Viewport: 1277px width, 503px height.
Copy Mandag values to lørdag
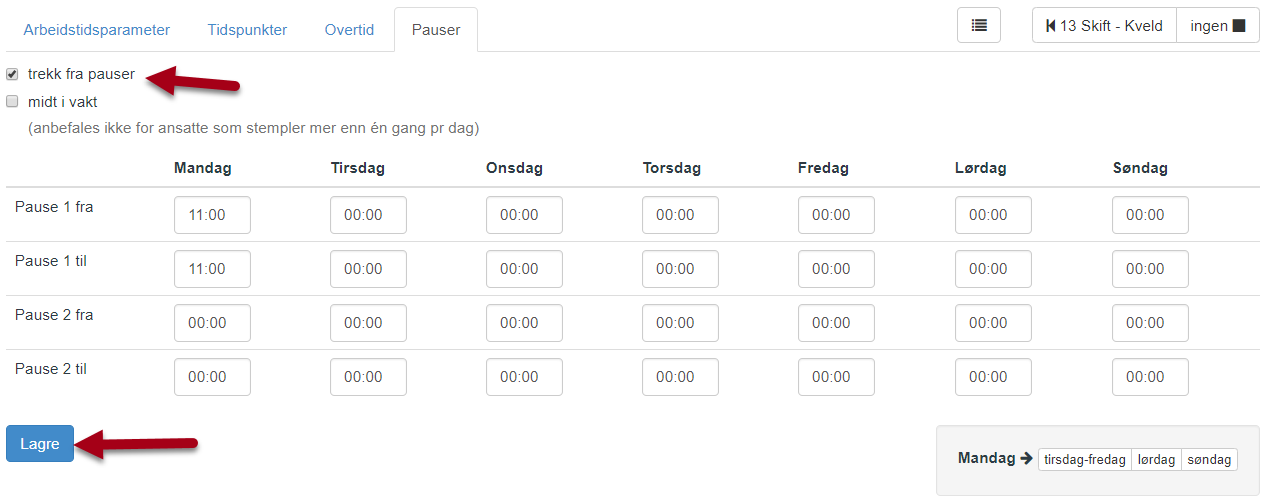[1156, 460]
